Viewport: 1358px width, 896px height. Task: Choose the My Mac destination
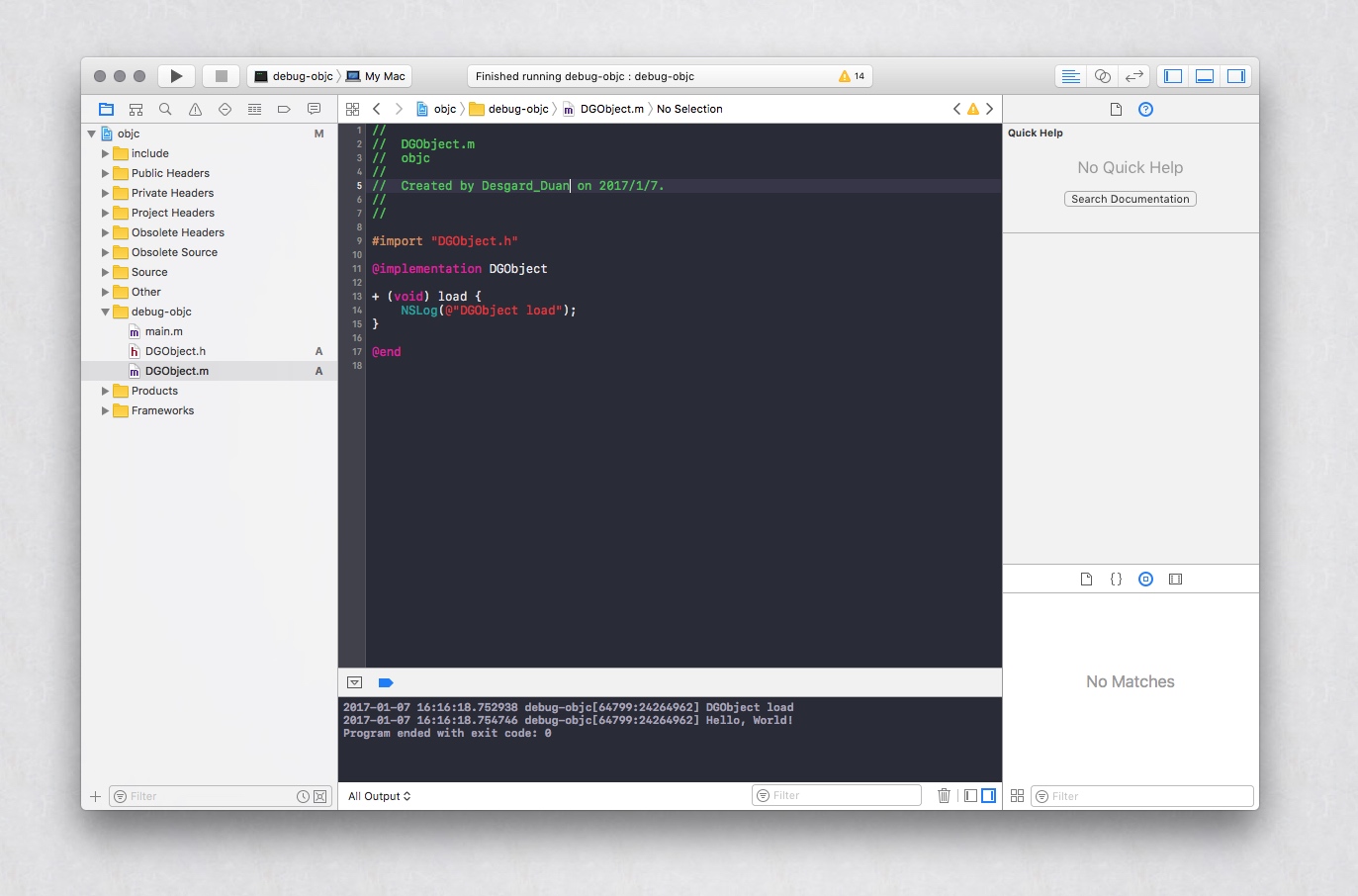click(376, 76)
